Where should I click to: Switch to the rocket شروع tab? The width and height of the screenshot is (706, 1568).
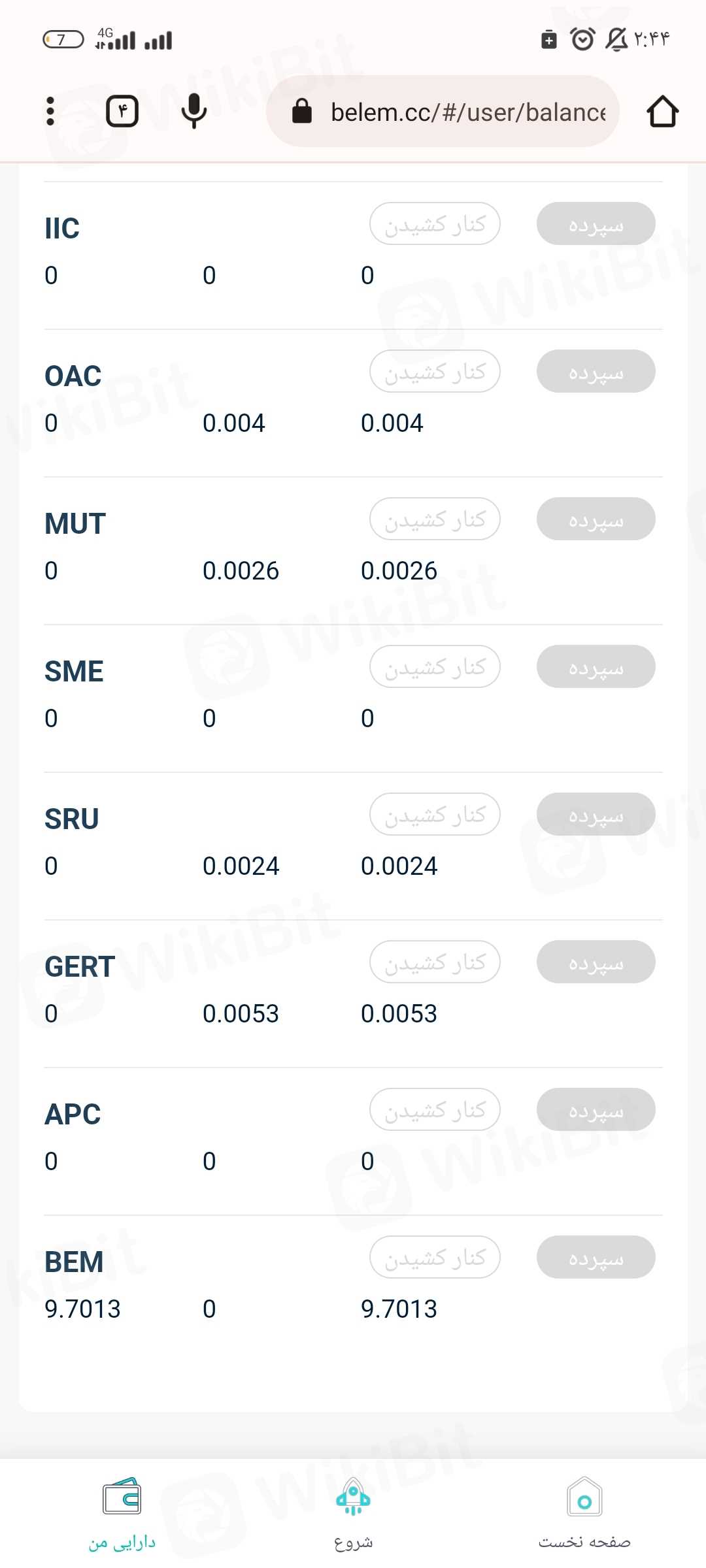click(353, 1513)
